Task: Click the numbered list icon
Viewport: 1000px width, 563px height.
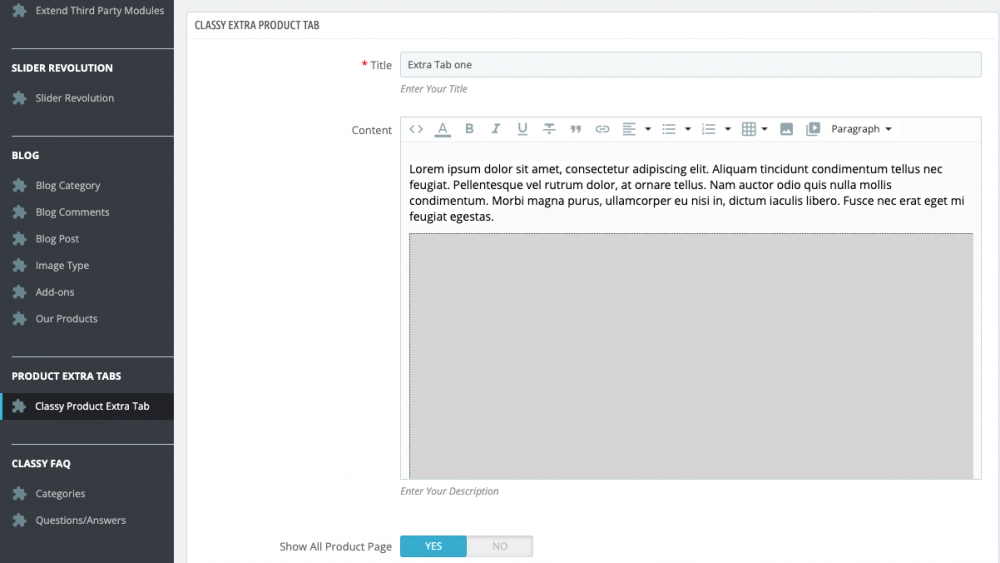Action: point(709,129)
